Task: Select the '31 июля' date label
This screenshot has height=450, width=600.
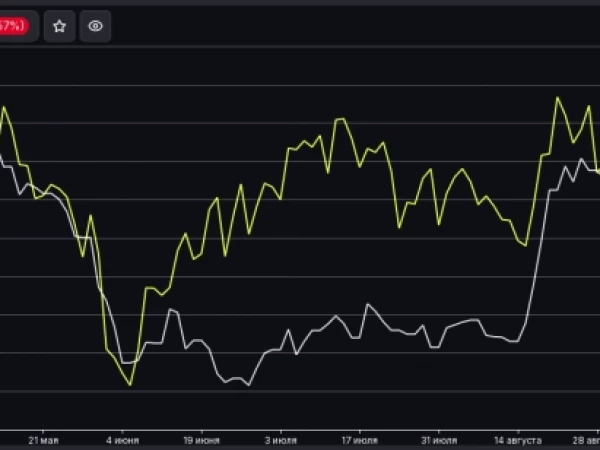Action: [439, 440]
